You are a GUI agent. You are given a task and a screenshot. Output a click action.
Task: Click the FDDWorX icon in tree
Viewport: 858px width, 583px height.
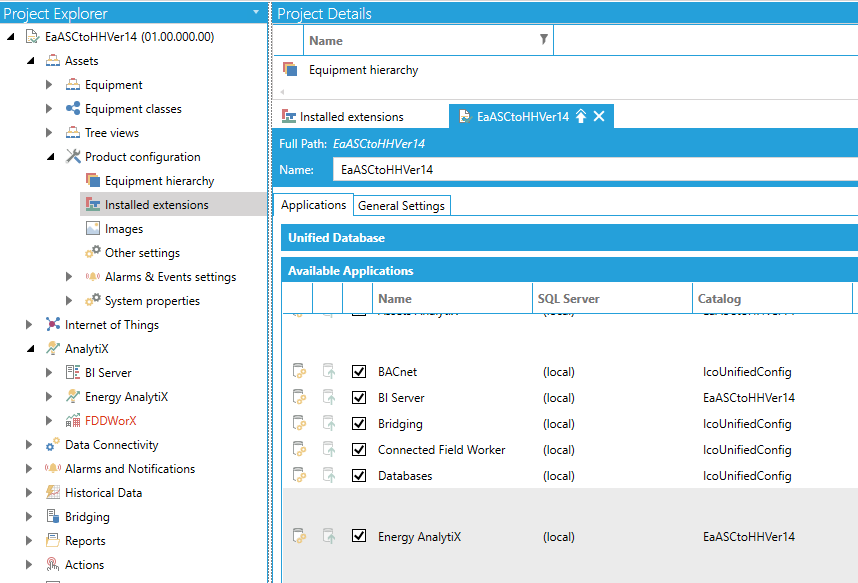coord(73,421)
